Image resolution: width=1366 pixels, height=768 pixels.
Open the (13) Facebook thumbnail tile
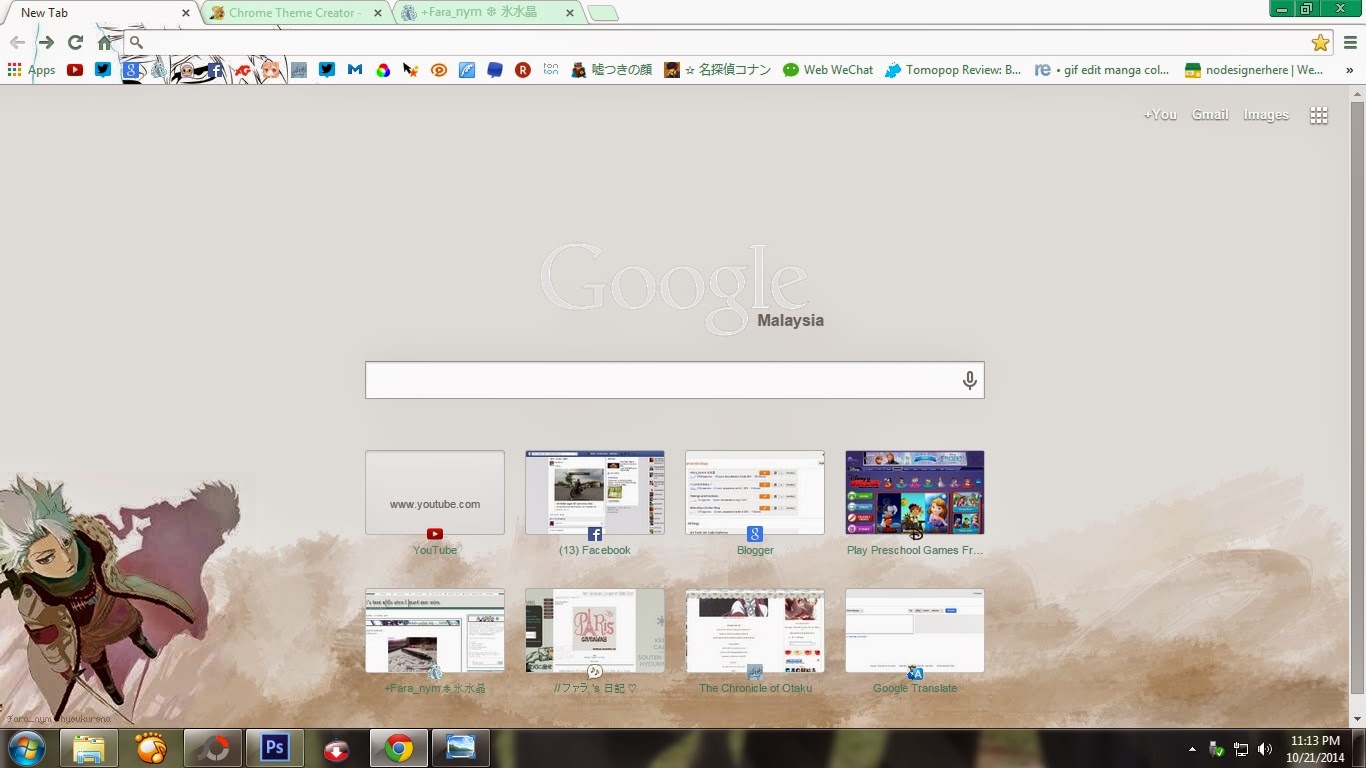(x=595, y=492)
